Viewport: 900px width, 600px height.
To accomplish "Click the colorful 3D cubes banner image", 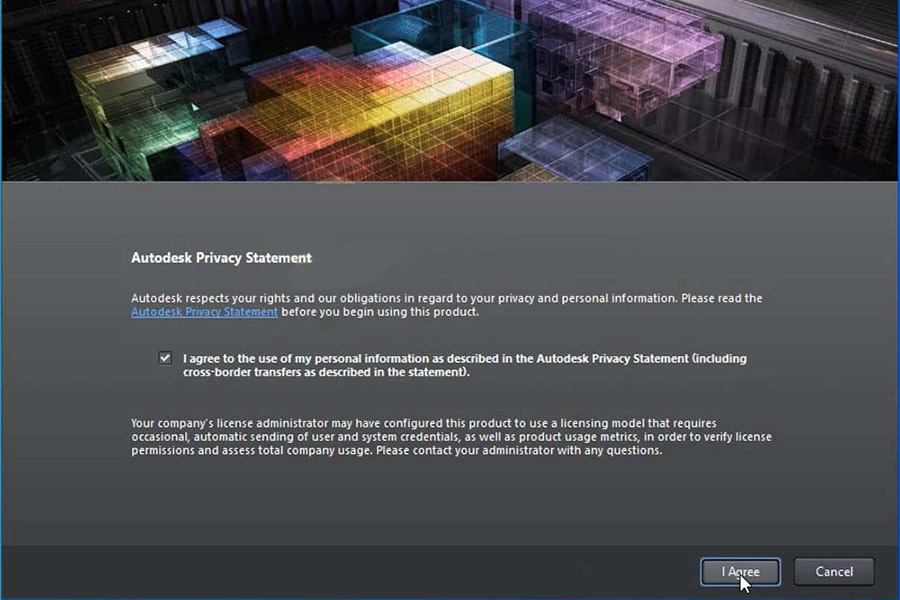I will coord(450,91).
